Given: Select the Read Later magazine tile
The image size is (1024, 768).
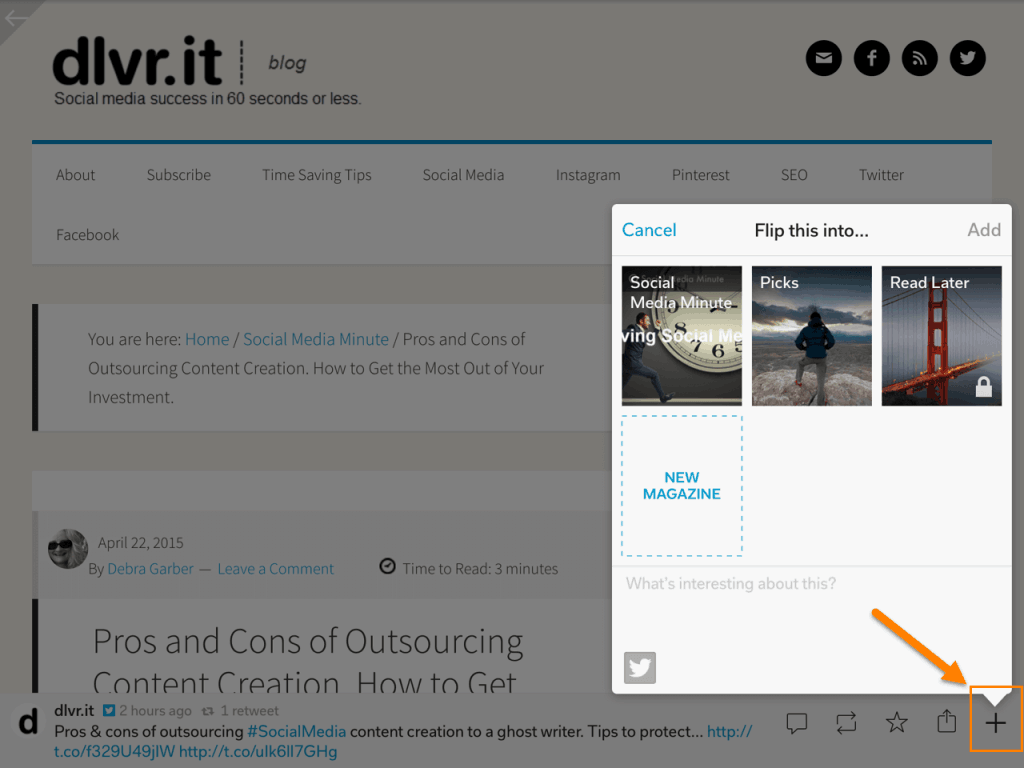Looking at the screenshot, I should pos(941,336).
